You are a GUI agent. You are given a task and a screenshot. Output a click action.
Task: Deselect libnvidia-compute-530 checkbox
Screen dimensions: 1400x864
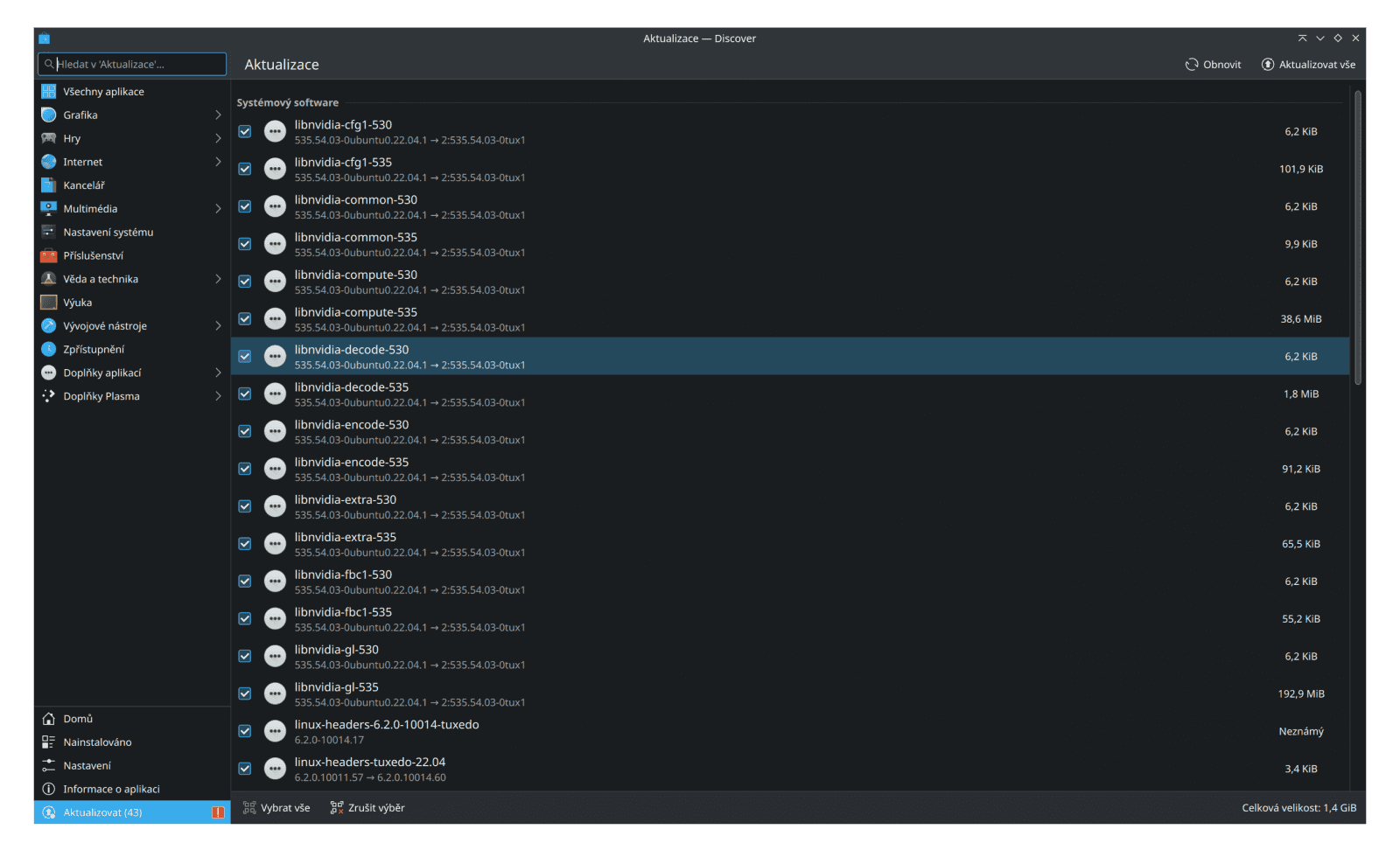pyautogui.click(x=245, y=282)
